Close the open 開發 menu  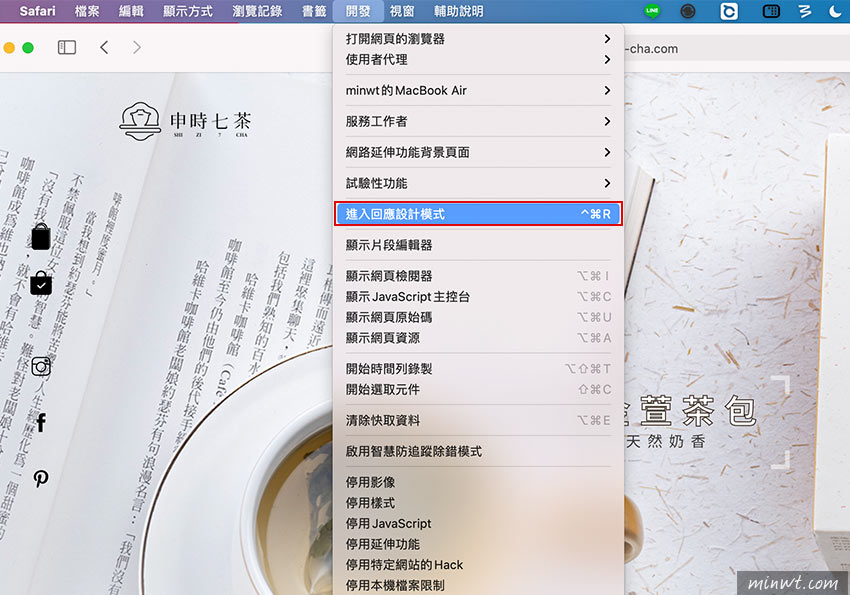pyautogui.click(x=358, y=11)
